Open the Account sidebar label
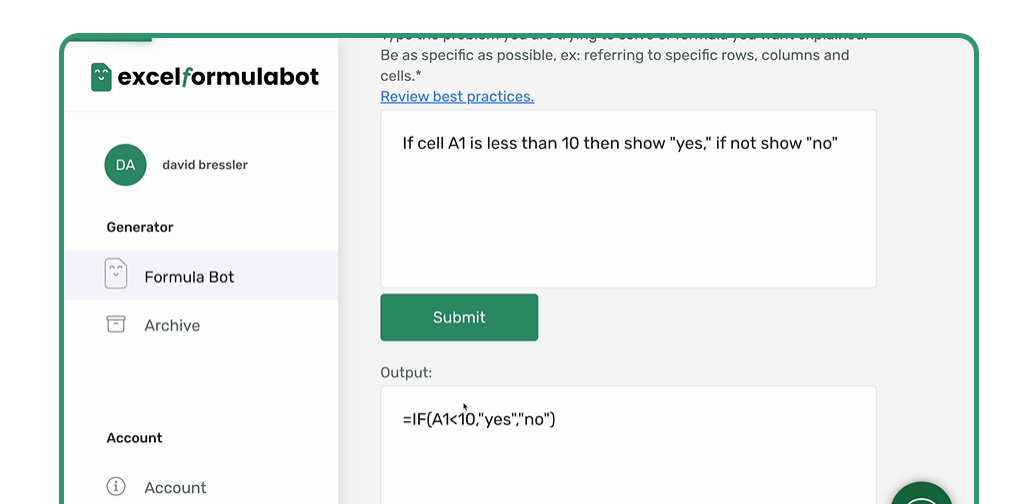The image size is (1036, 504). [x=175, y=488]
